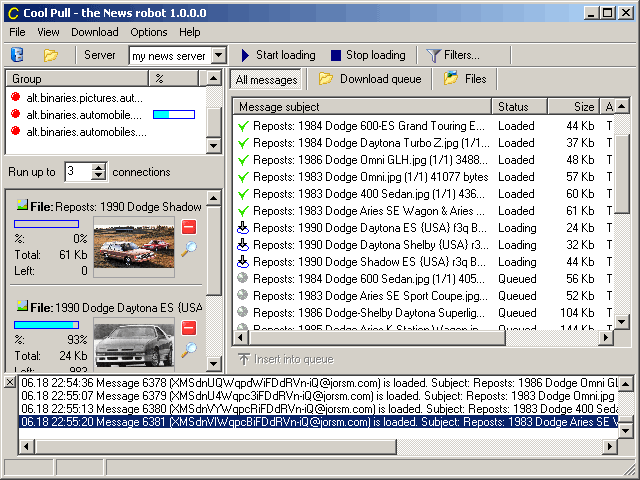Click the connections number field

pos(78,171)
